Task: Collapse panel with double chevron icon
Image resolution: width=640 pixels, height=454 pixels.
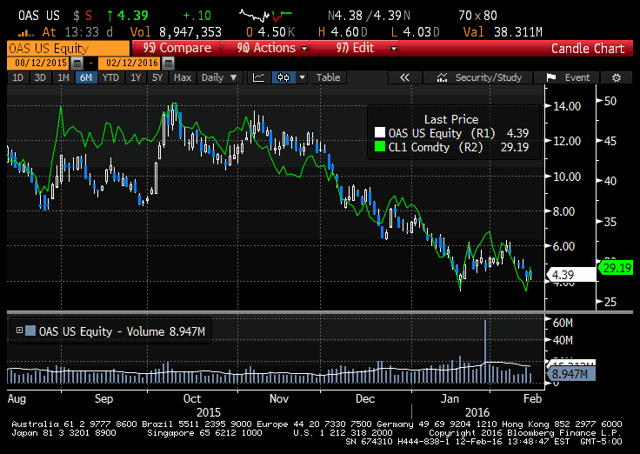Action: tap(404, 78)
